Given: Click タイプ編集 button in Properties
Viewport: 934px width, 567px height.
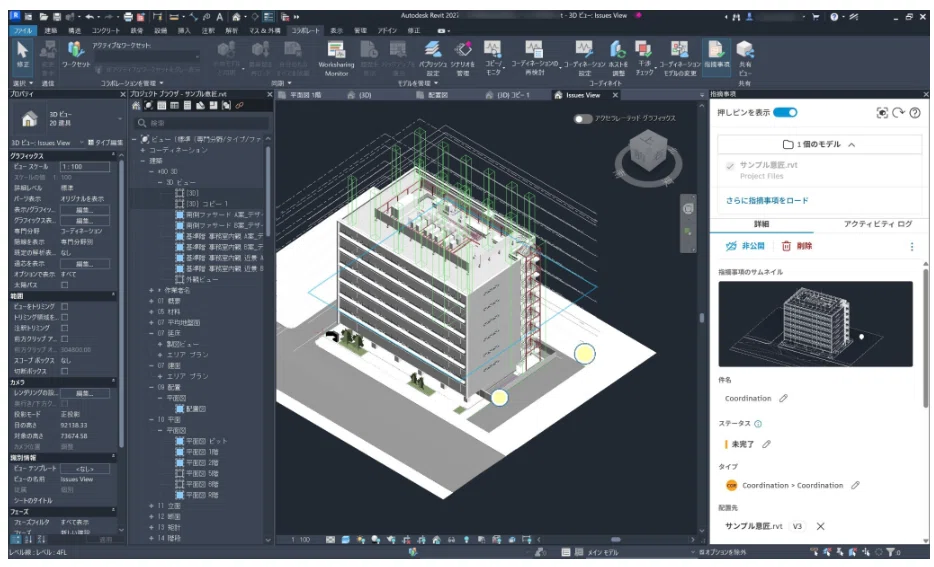Looking at the screenshot, I should click(105, 143).
